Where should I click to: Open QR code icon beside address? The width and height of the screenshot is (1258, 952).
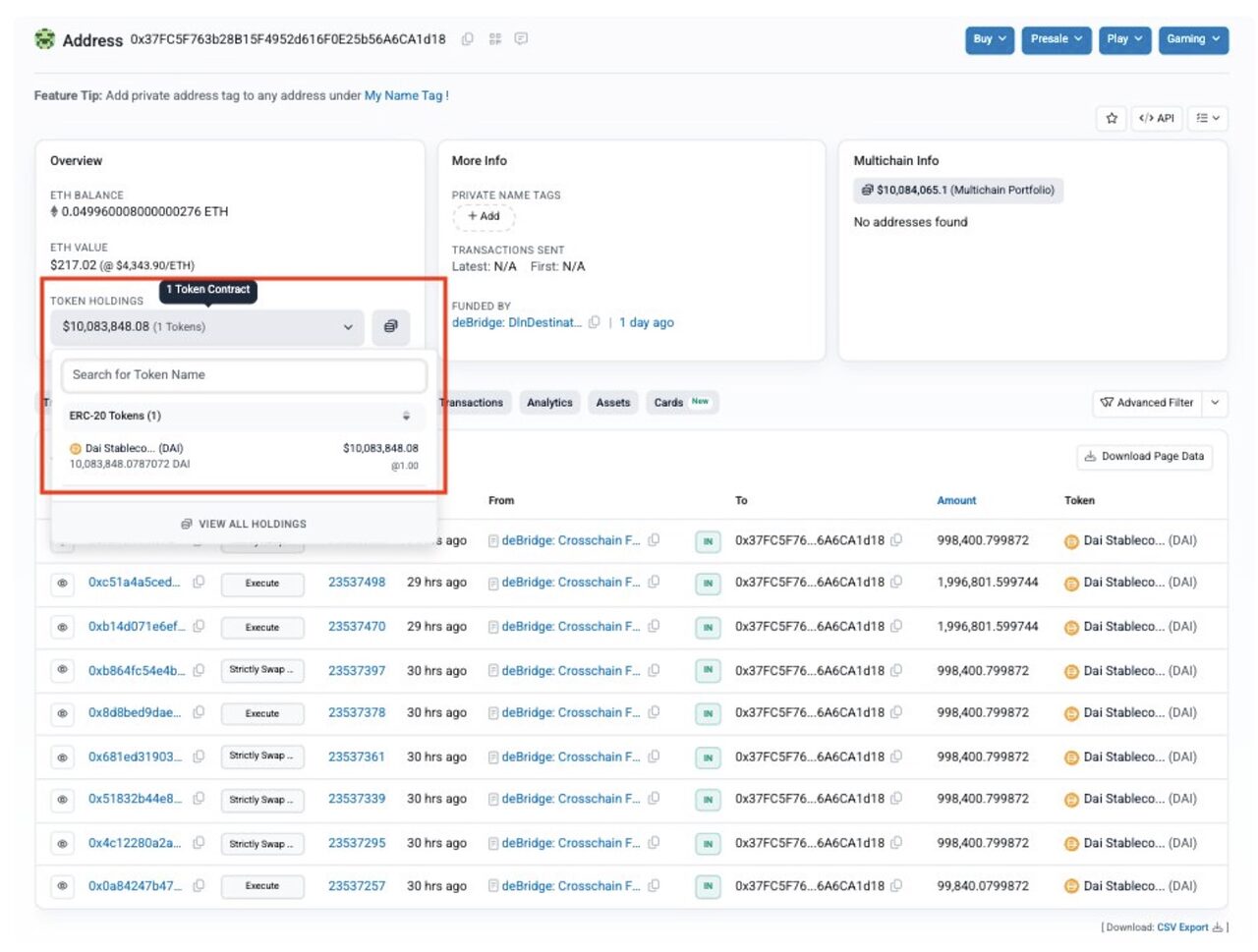coord(494,39)
